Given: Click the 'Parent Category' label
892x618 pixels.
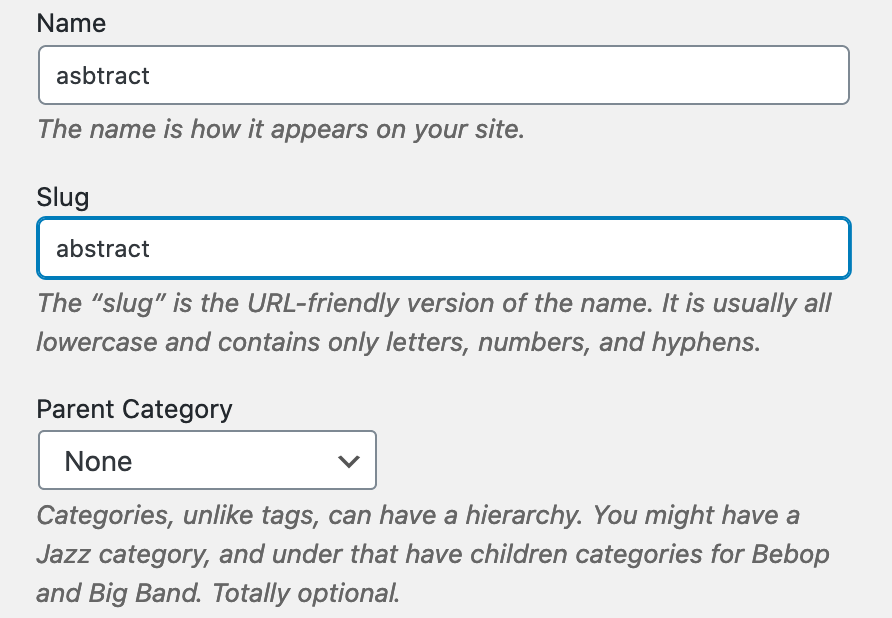Looking at the screenshot, I should click(134, 409).
